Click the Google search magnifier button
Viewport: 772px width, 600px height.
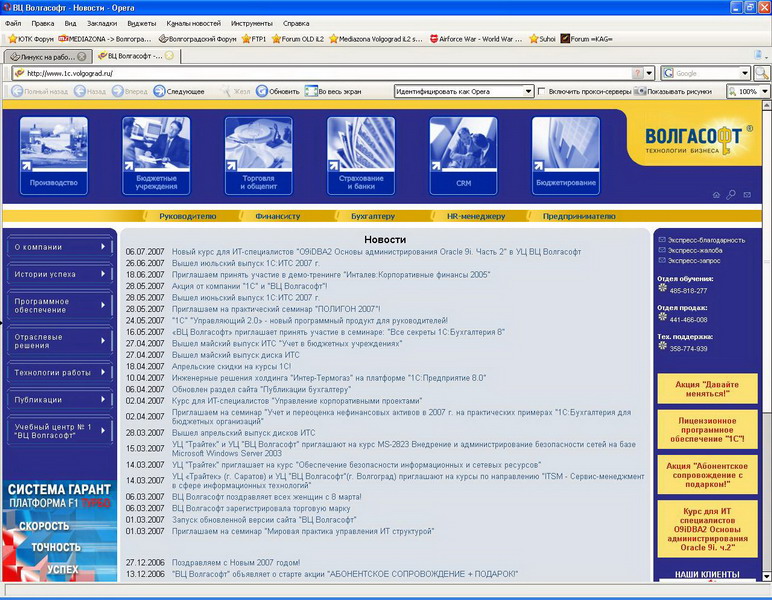point(761,73)
